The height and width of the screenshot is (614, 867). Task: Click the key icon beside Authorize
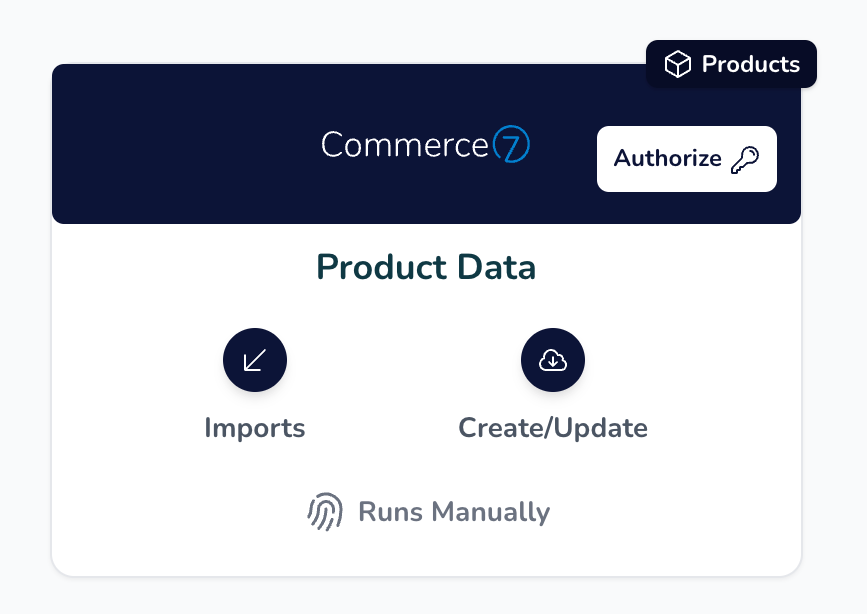pyautogui.click(x=745, y=159)
